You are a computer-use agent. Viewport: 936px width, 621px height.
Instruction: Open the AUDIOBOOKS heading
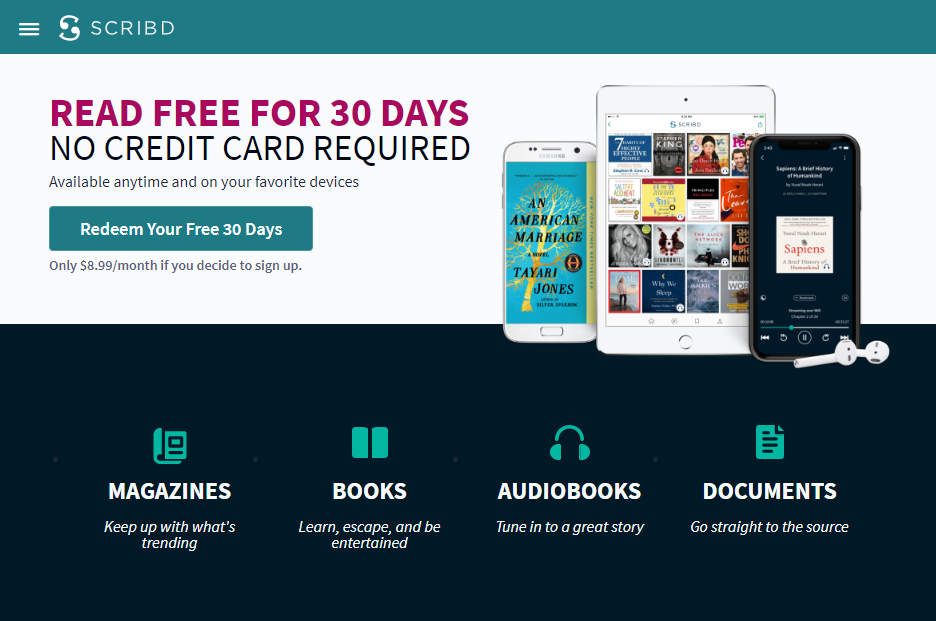tap(569, 491)
